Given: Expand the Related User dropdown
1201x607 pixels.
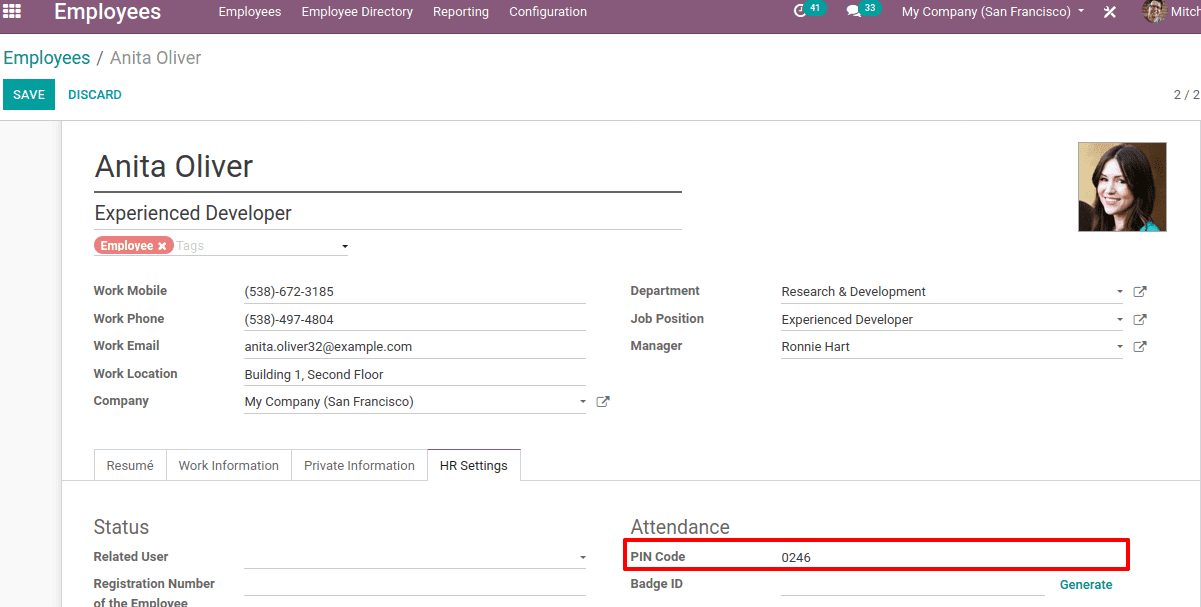Looking at the screenshot, I should click(x=583, y=558).
